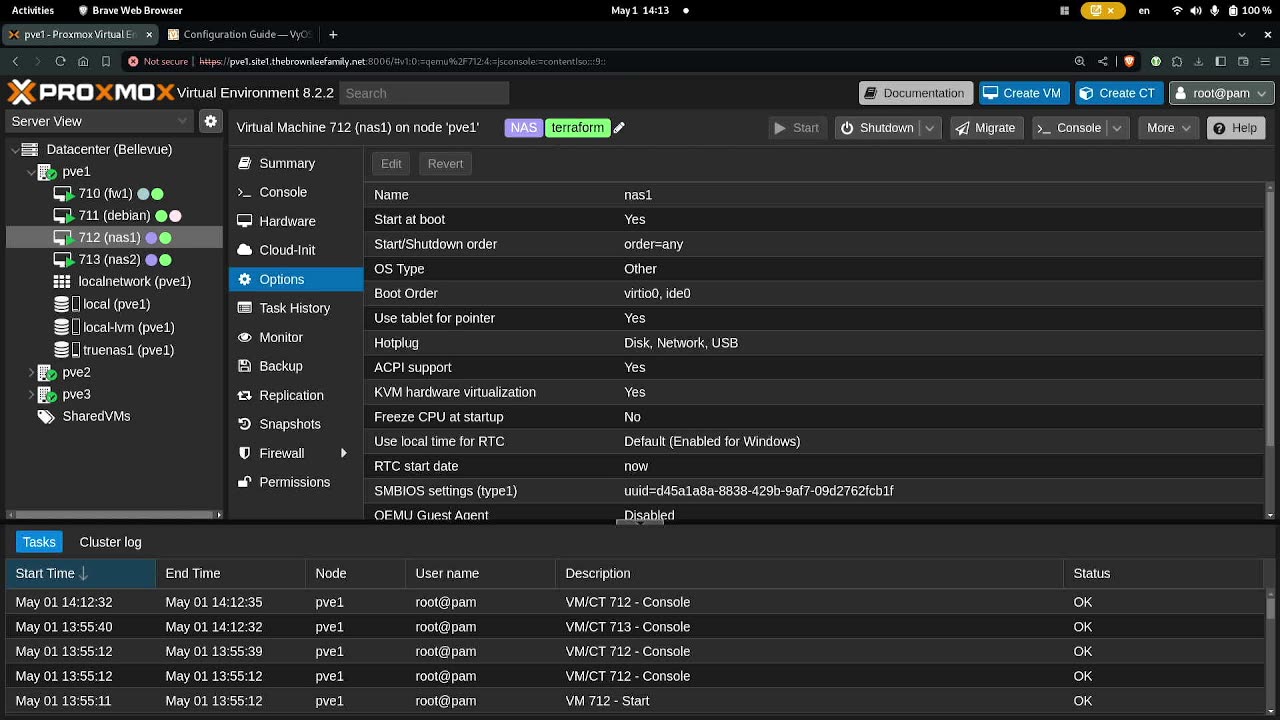Select the Hotplug option row
This screenshot has width=1280, height=720.
[815, 343]
